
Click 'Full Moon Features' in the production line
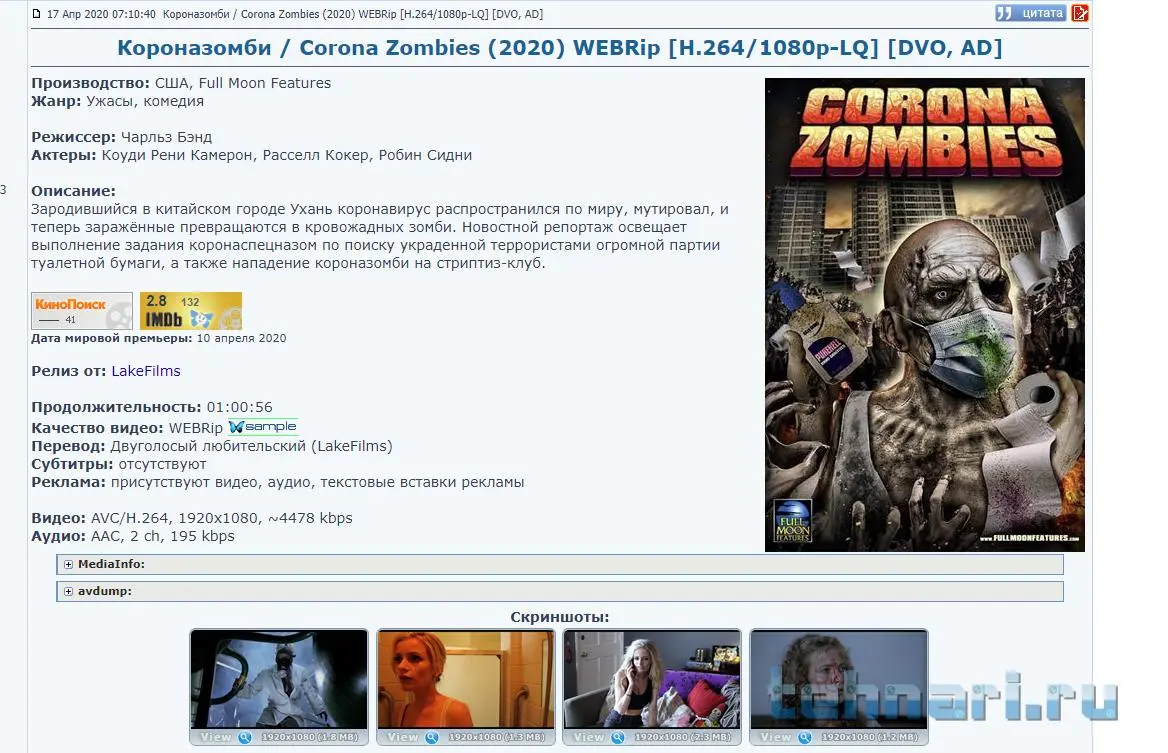[264, 83]
